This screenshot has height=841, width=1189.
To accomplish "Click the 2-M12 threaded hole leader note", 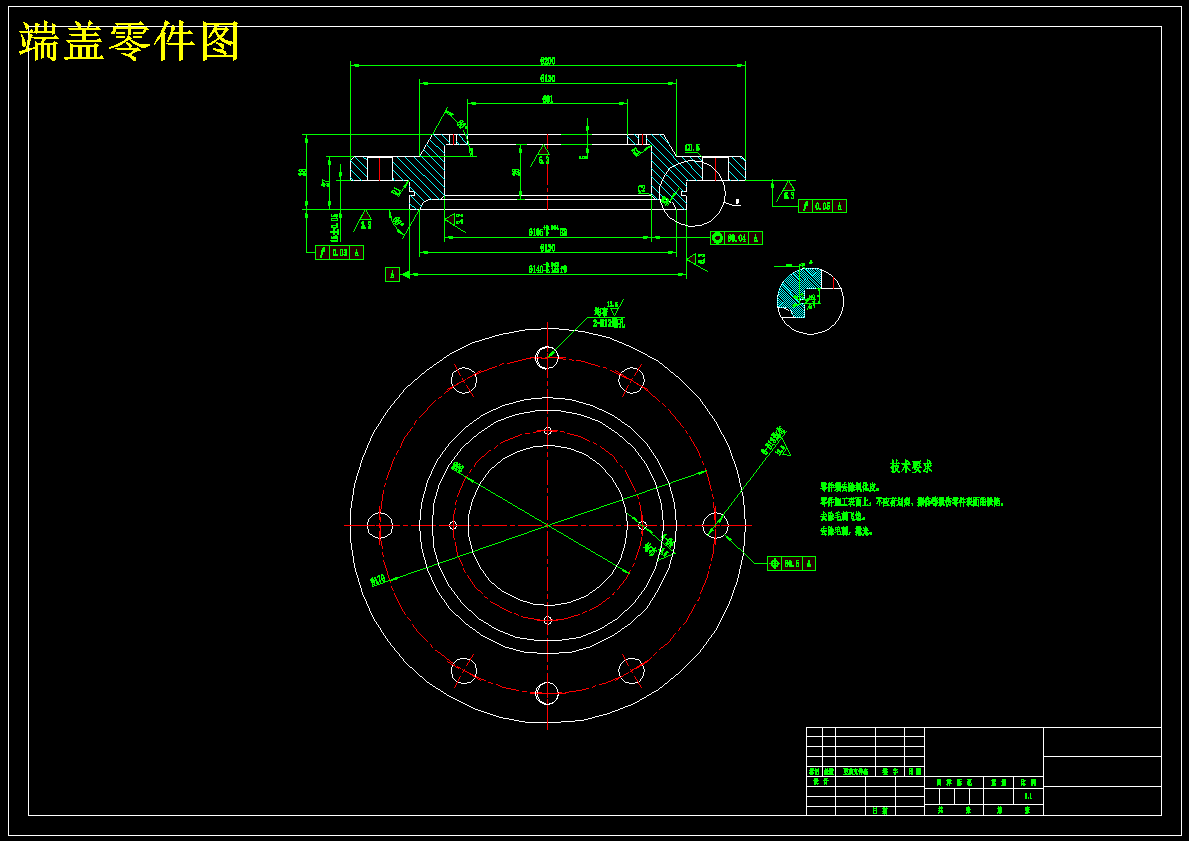I will tap(610, 323).
